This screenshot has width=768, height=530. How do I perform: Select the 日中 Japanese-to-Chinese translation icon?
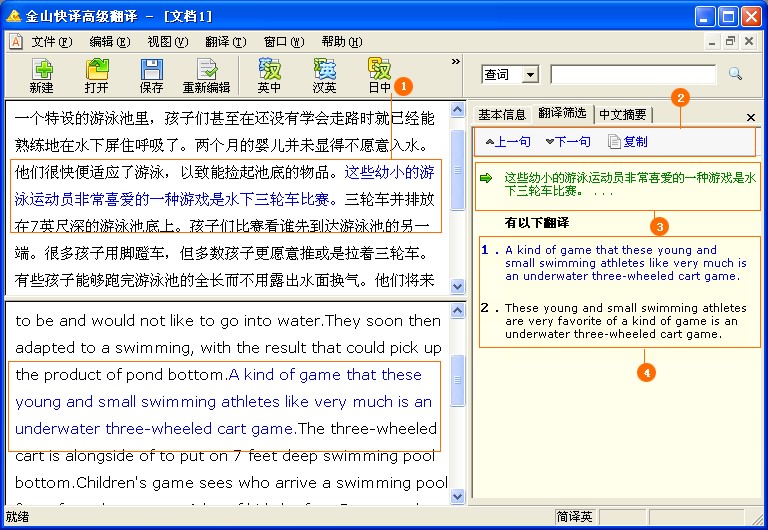pos(380,75)
